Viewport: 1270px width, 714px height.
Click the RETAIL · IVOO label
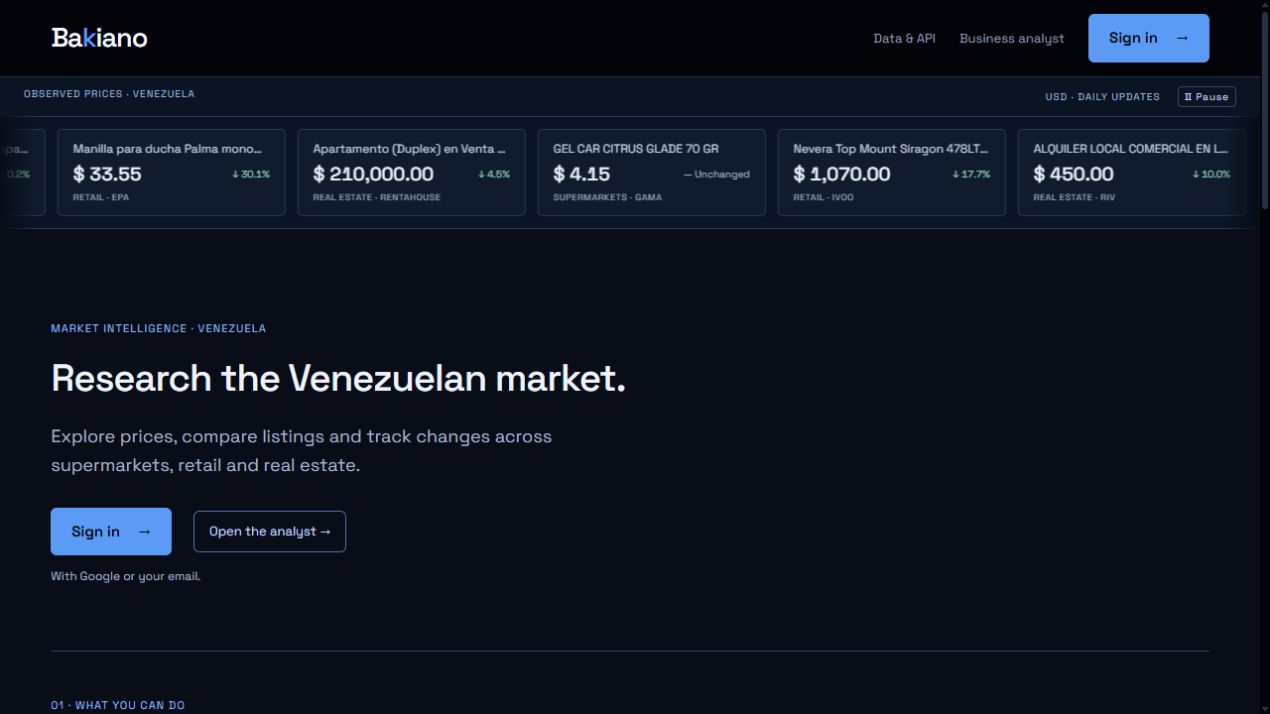point(823,197)
